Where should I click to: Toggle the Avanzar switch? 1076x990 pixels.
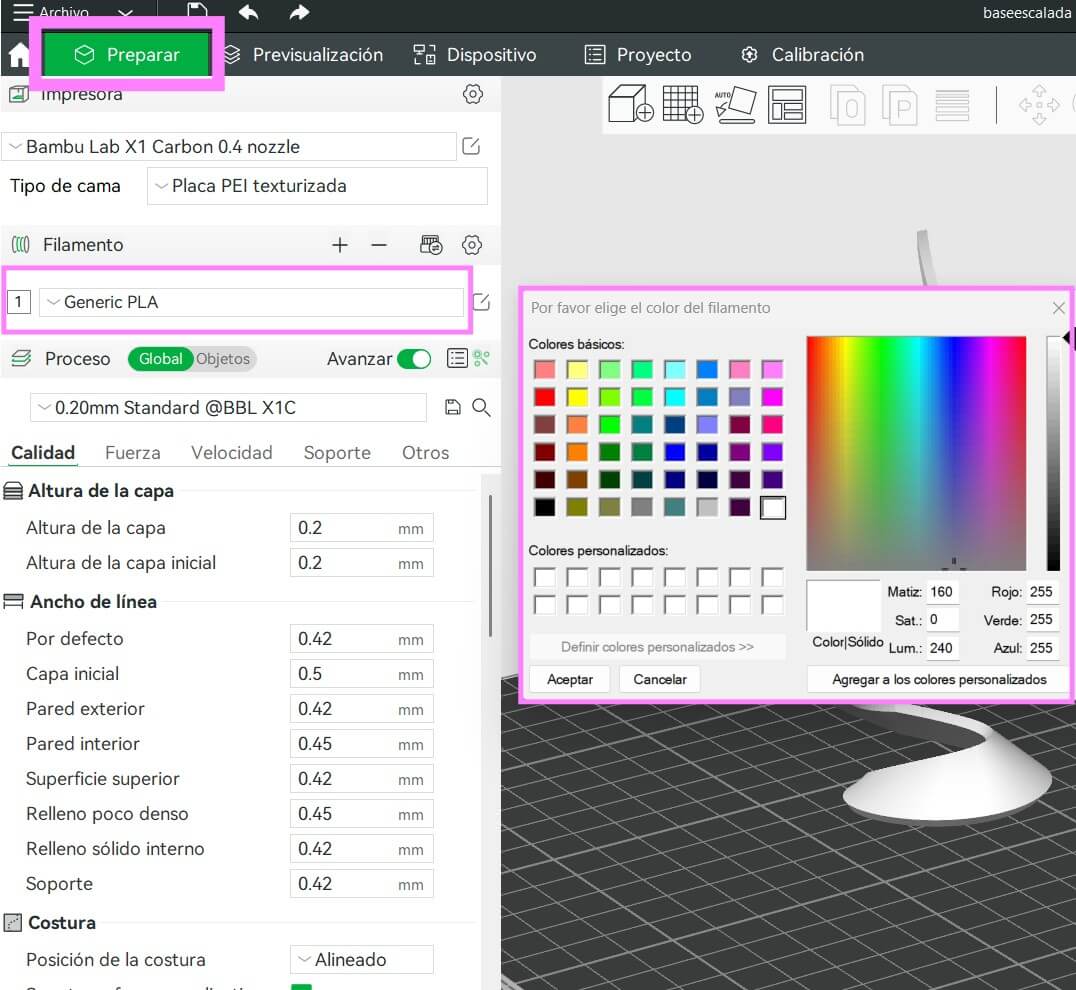click(414, 359)
